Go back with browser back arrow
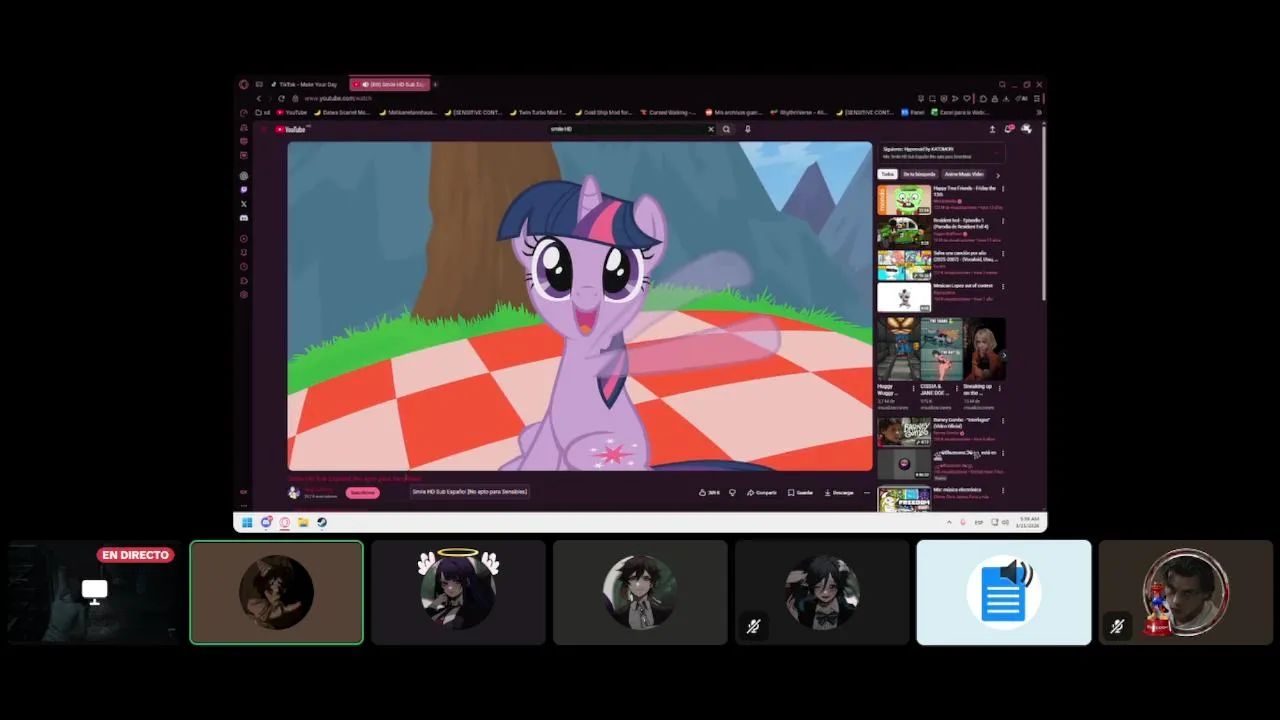Screen dimensions: 1280x720 pos(259,98)
